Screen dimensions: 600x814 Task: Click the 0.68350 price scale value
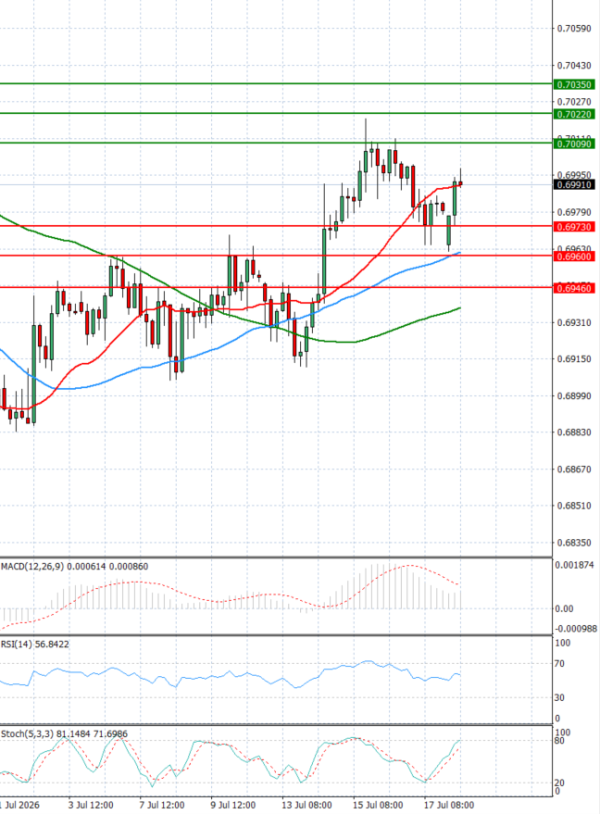pos(574,543)
